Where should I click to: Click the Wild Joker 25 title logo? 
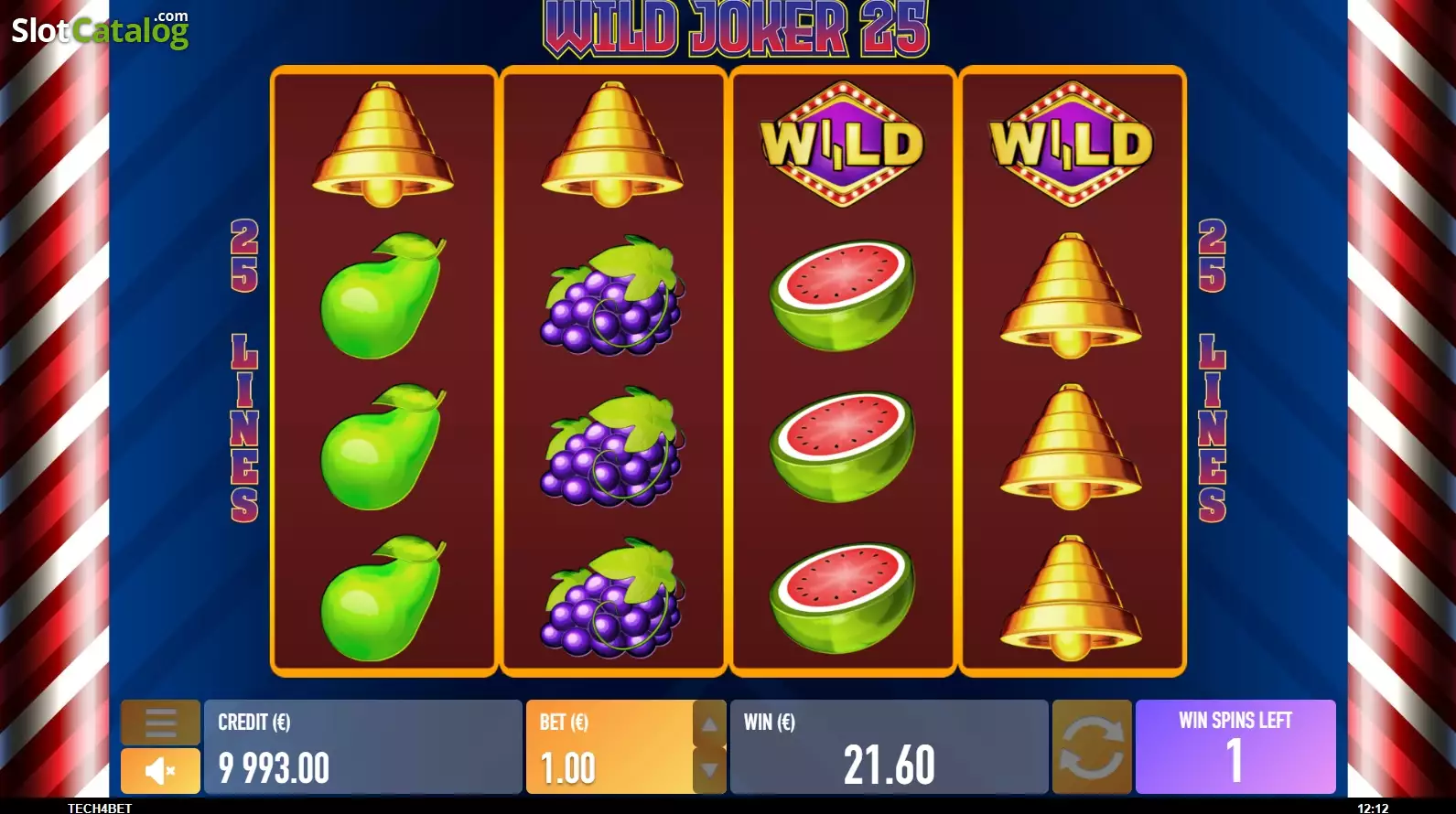[x=737, y=28]
